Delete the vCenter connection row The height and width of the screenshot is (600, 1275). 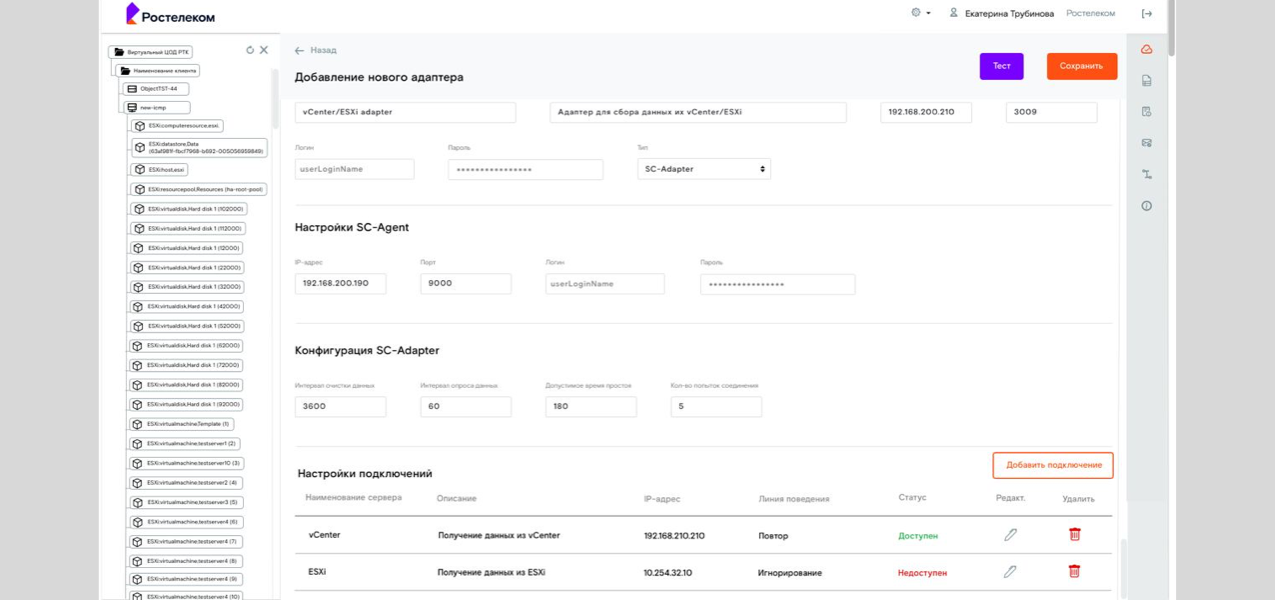1074,535
